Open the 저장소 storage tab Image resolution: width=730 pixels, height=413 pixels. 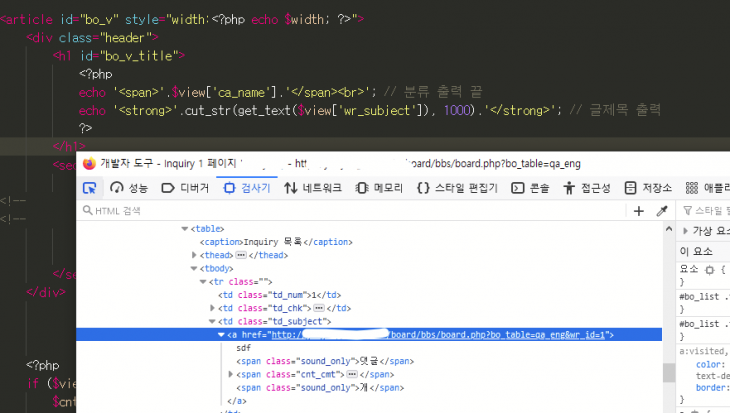tap(648, 188)
